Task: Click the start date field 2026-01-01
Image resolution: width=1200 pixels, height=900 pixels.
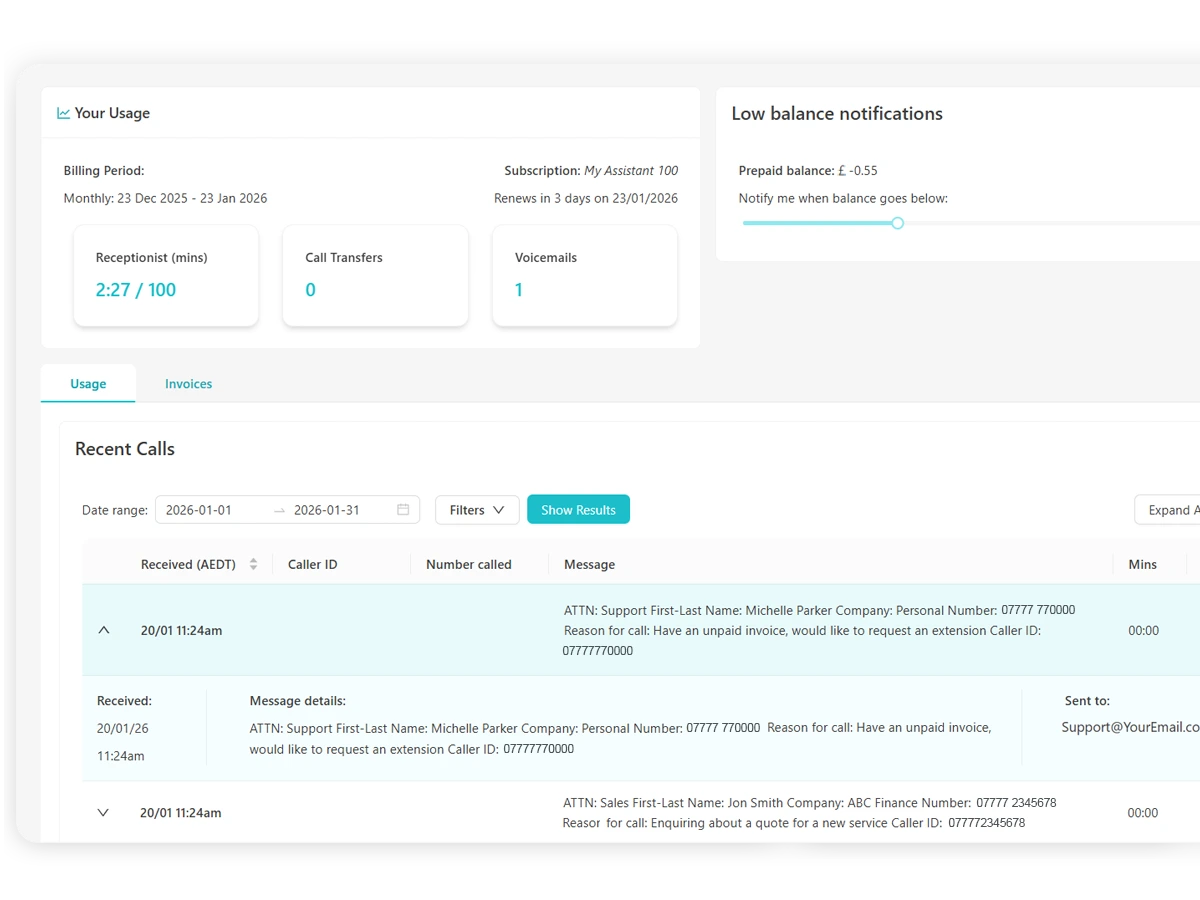Action: pyautogui.click(x=211, y=510)
